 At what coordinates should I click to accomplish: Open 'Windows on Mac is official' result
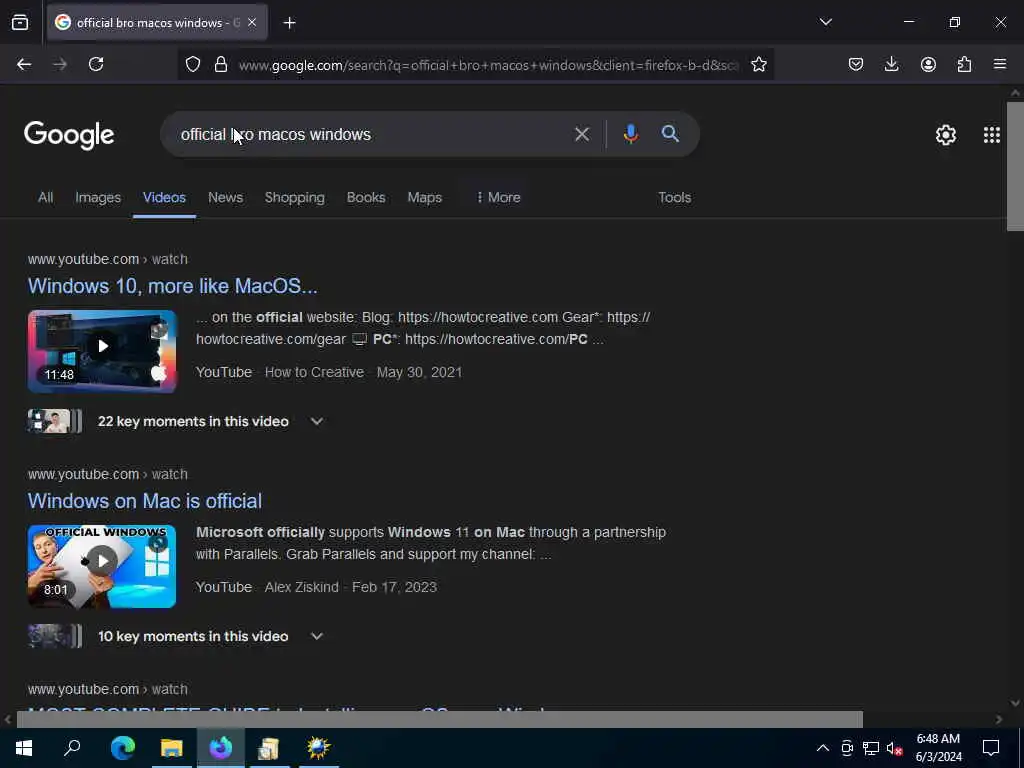(x=145, y=501)
